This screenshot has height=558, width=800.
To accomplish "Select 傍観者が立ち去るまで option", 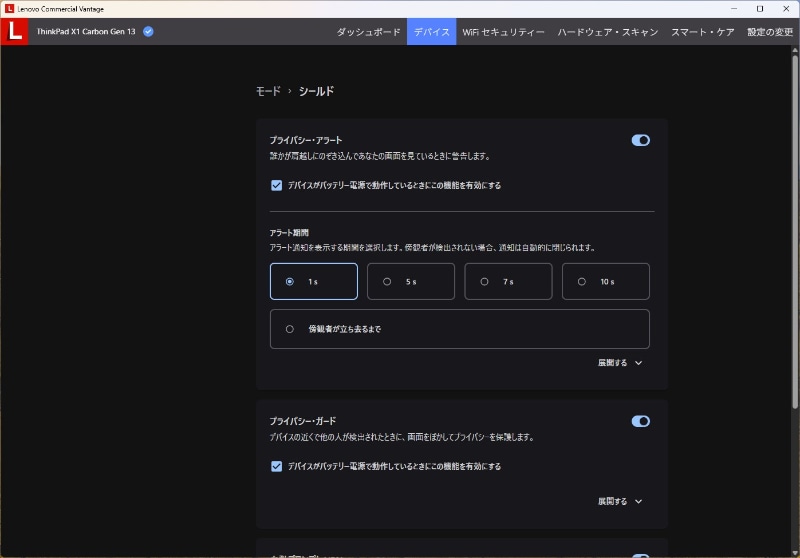I will coord(460,329).
